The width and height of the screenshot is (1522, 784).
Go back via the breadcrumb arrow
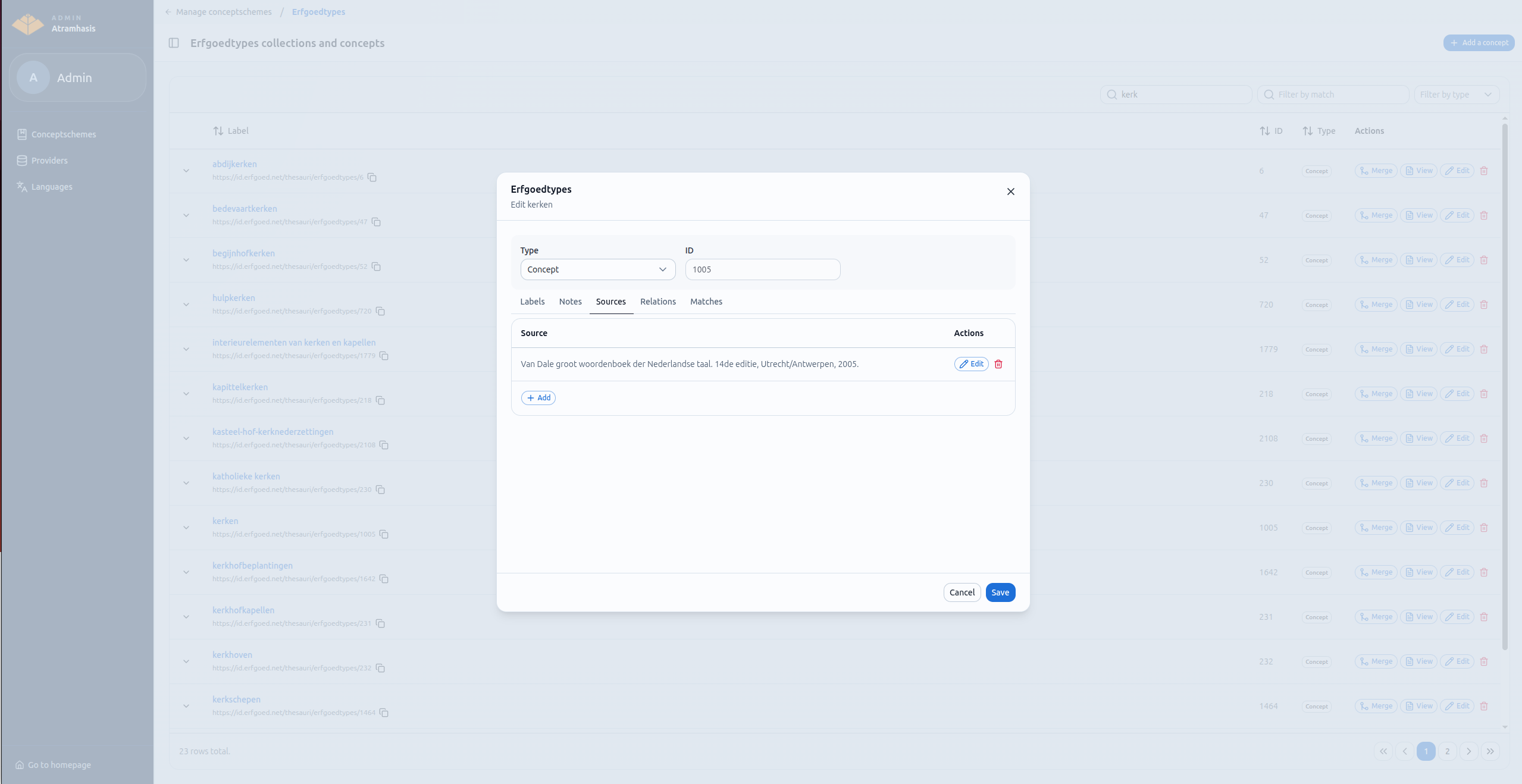168,12
